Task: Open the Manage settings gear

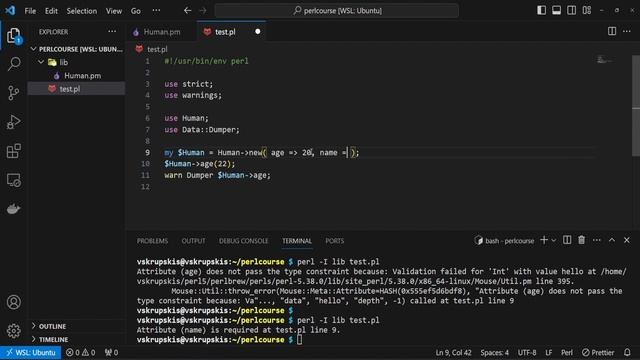Action: click(14, 331)
